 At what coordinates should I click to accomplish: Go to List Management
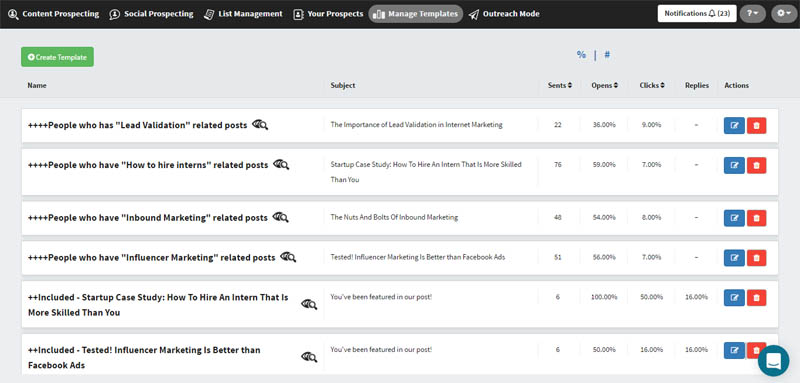pos(243,14)
